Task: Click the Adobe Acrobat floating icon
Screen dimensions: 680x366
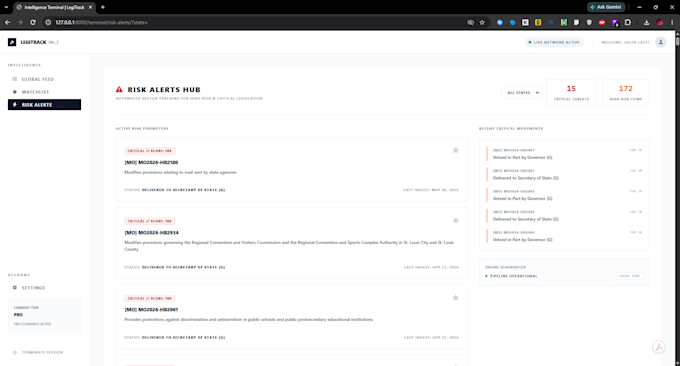Action: (x=658, y=347)
